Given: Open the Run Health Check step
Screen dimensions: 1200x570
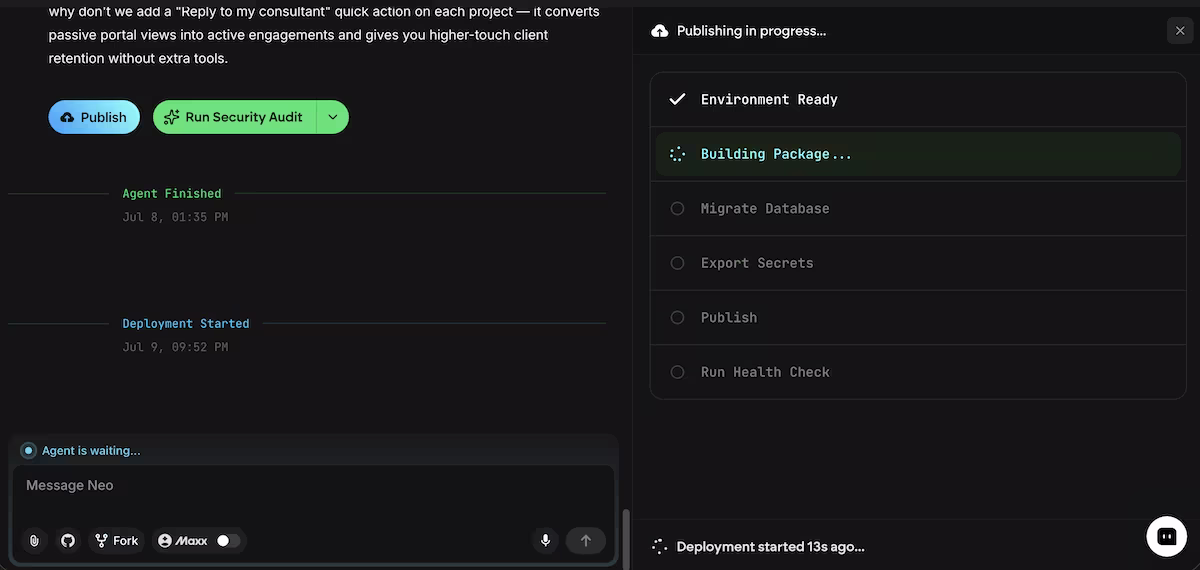Looking at the screenshot, I should point(918,372).
